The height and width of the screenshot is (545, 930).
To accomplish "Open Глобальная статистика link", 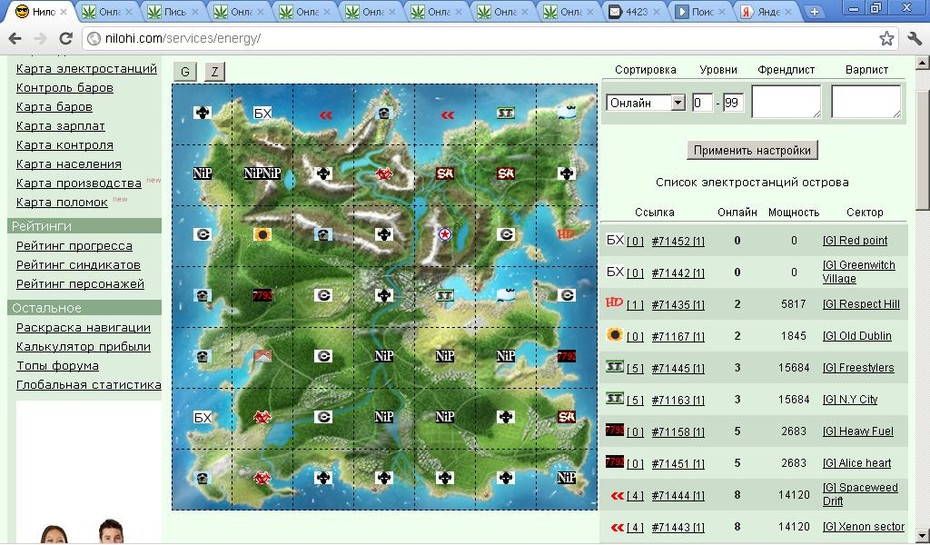I will pyautogui.click(x=88, y=384).
